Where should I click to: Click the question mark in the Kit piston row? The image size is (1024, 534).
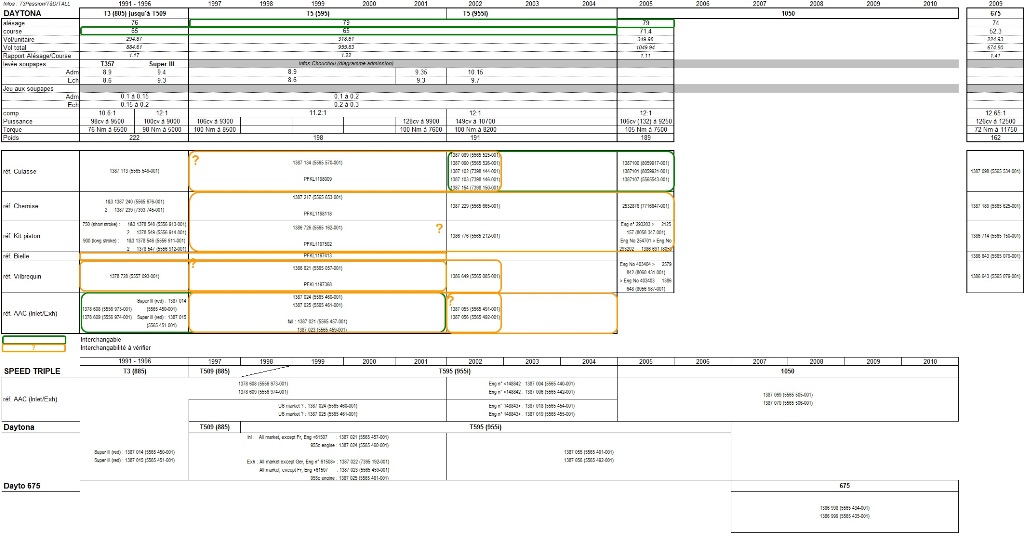pos(439,229)
